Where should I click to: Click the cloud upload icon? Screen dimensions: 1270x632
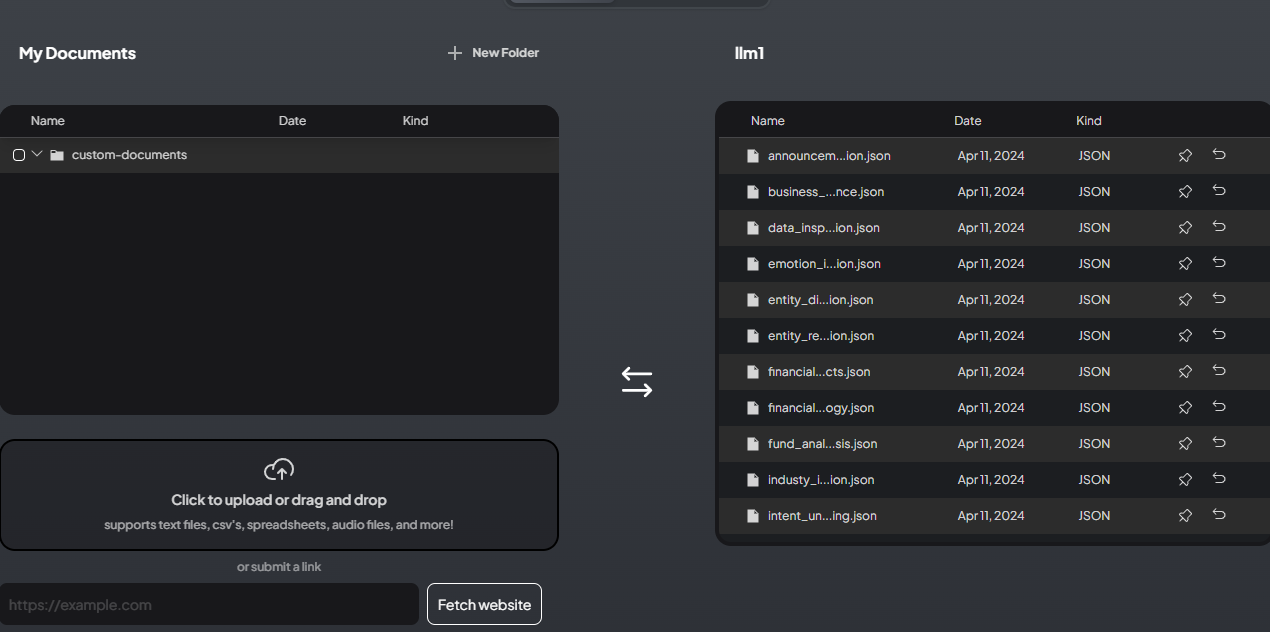tap(279, 469)
